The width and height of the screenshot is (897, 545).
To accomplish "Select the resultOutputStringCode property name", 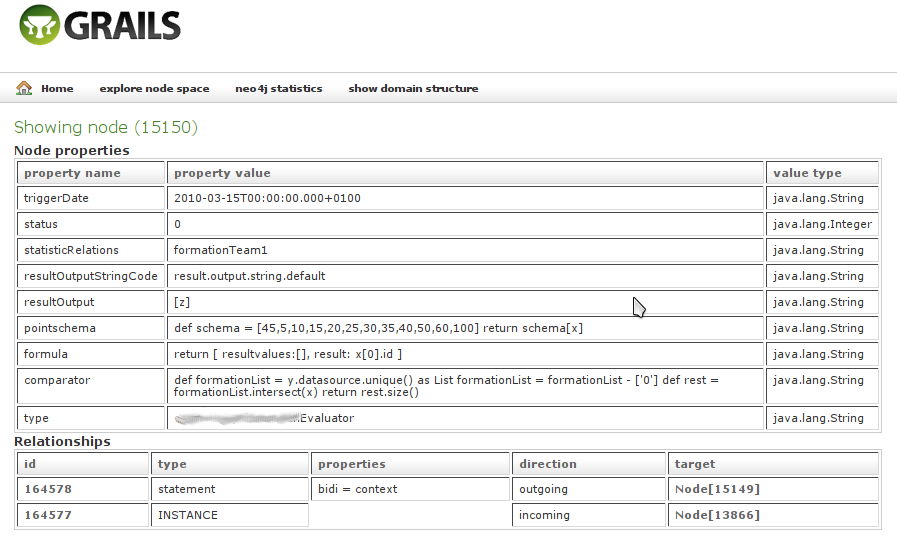I will [90, 276].
